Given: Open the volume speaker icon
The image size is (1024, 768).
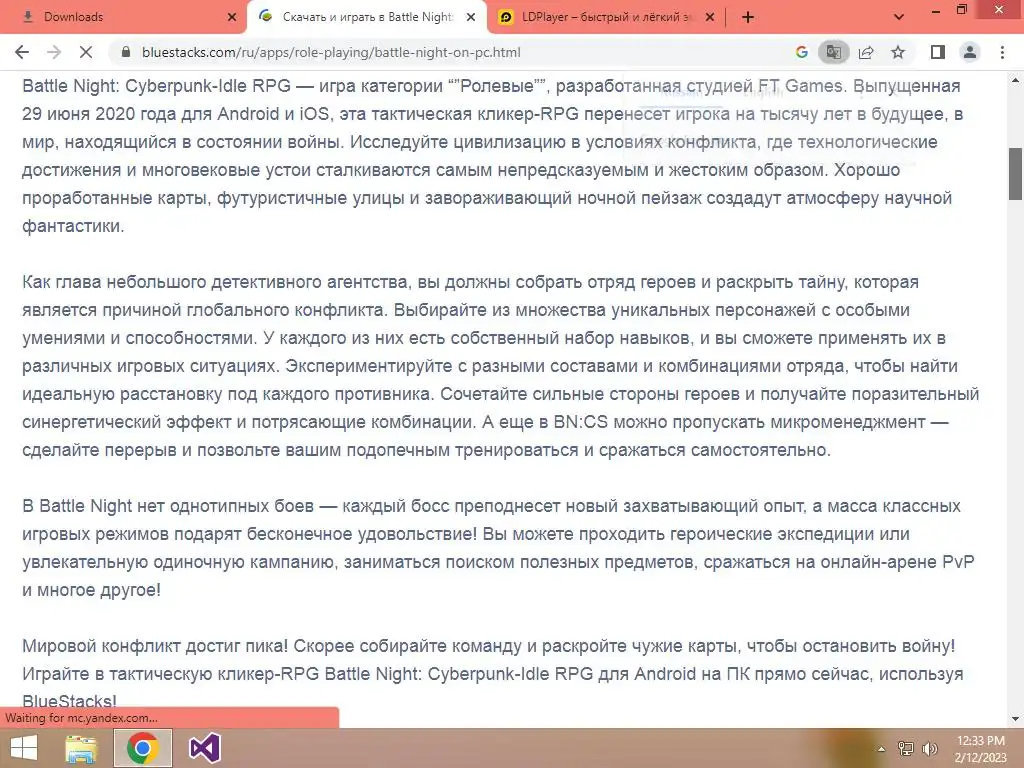Looking at the screenshot, I should tap(929, 749).
